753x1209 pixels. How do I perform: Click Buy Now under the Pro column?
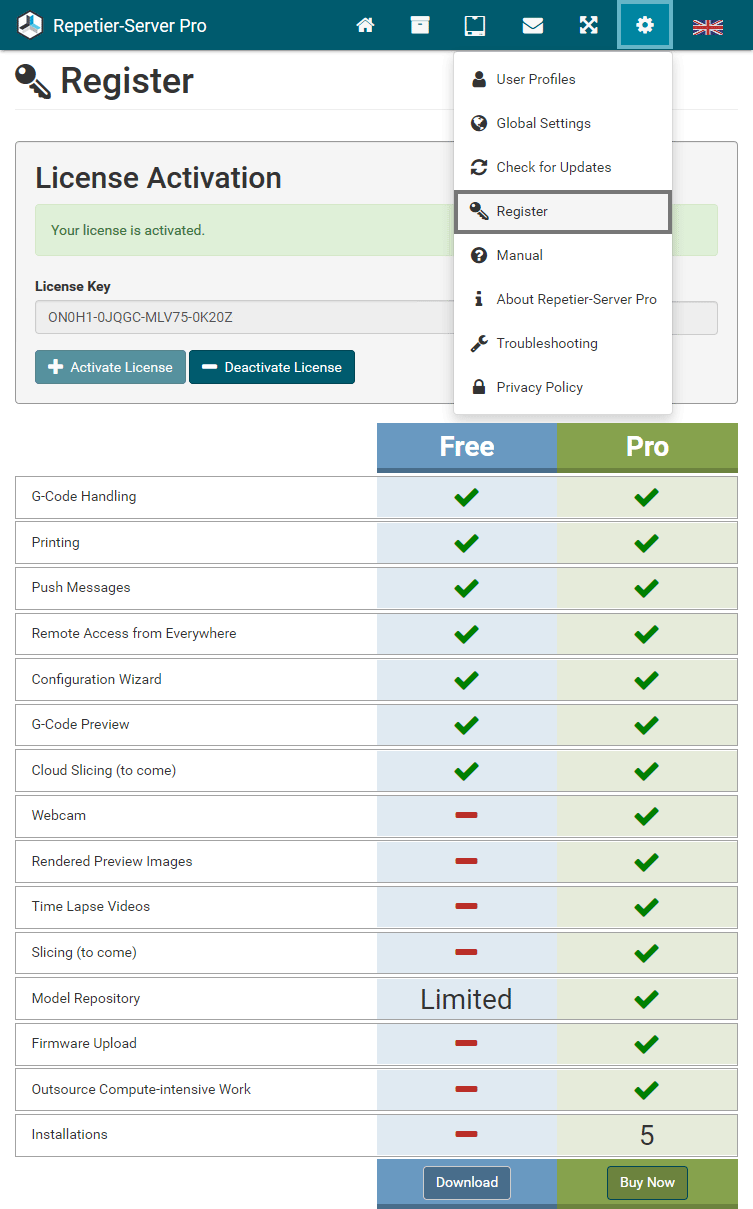click(x=647, y=1182)
